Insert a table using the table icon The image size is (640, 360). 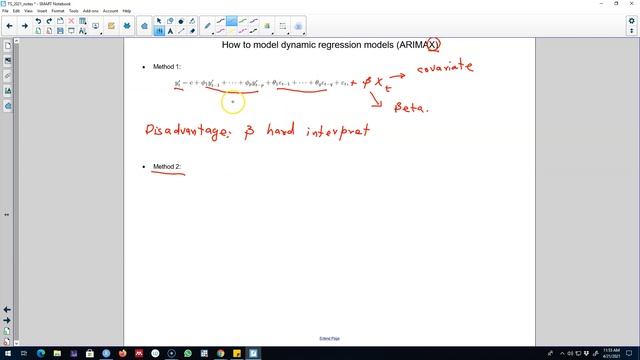[82, 21]
